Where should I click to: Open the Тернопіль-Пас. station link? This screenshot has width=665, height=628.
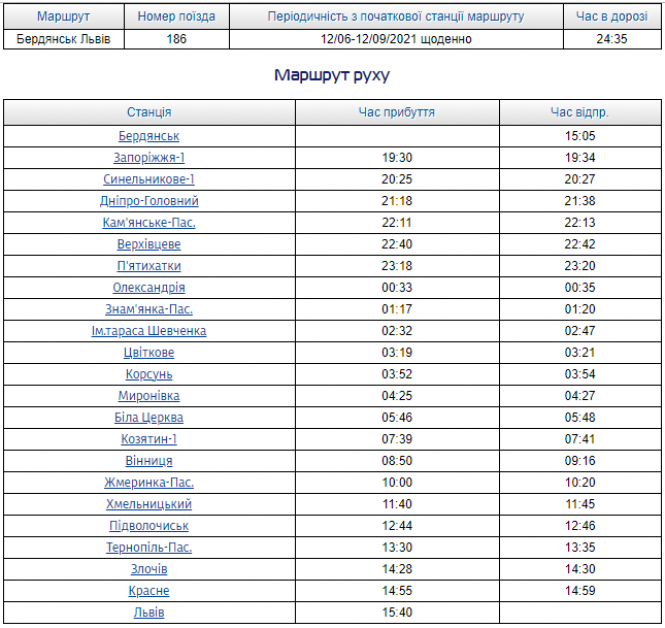click(149, 547)
